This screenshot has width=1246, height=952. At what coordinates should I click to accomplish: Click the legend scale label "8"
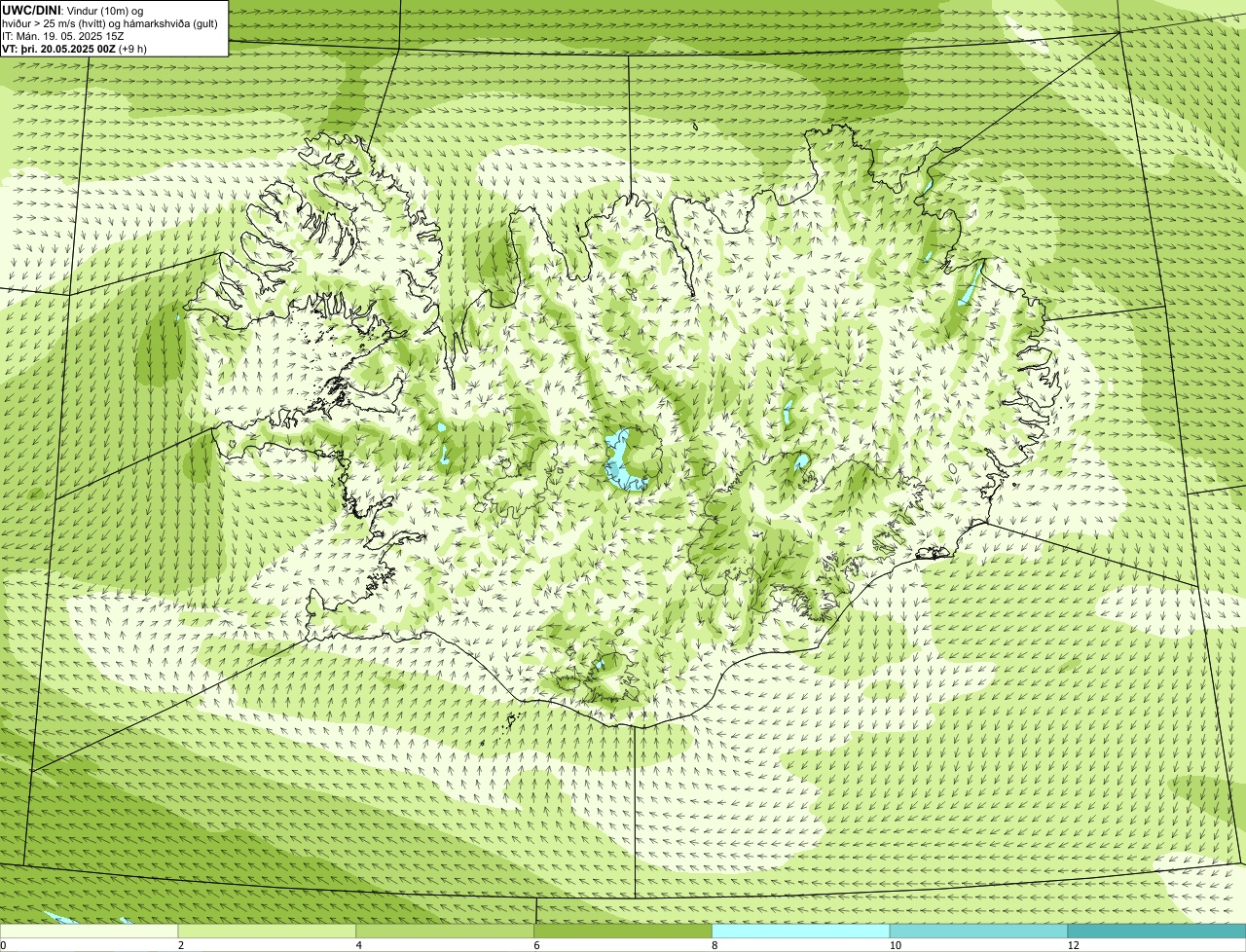tap(715, 945)
